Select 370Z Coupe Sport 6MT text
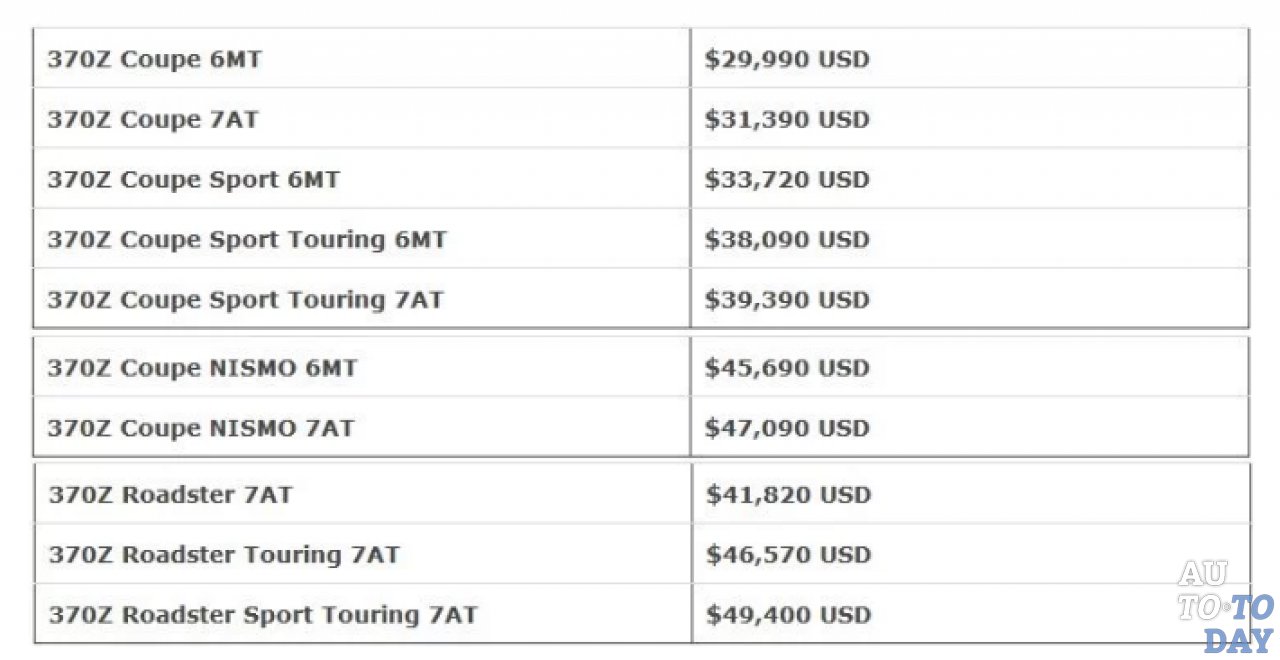Viewport: 1280px width, 660px height. 193,180
